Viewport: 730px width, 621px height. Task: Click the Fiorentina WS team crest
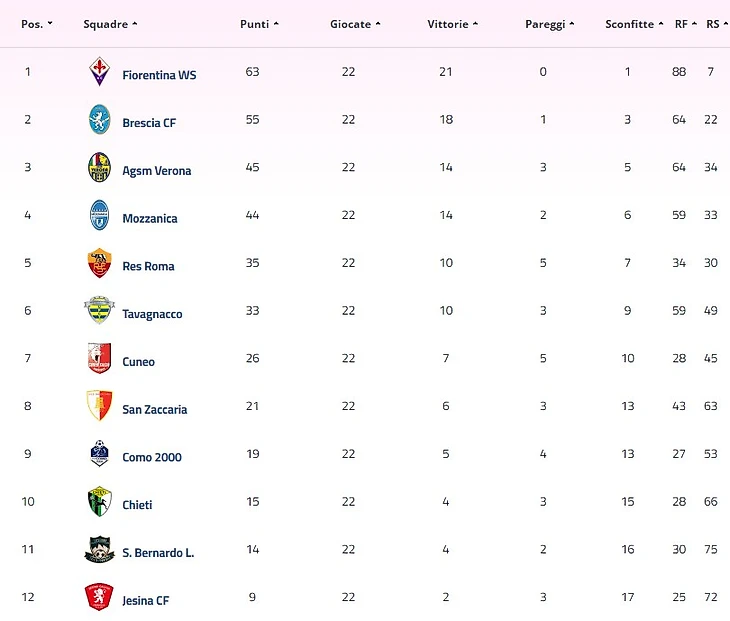tap(99, 73)
